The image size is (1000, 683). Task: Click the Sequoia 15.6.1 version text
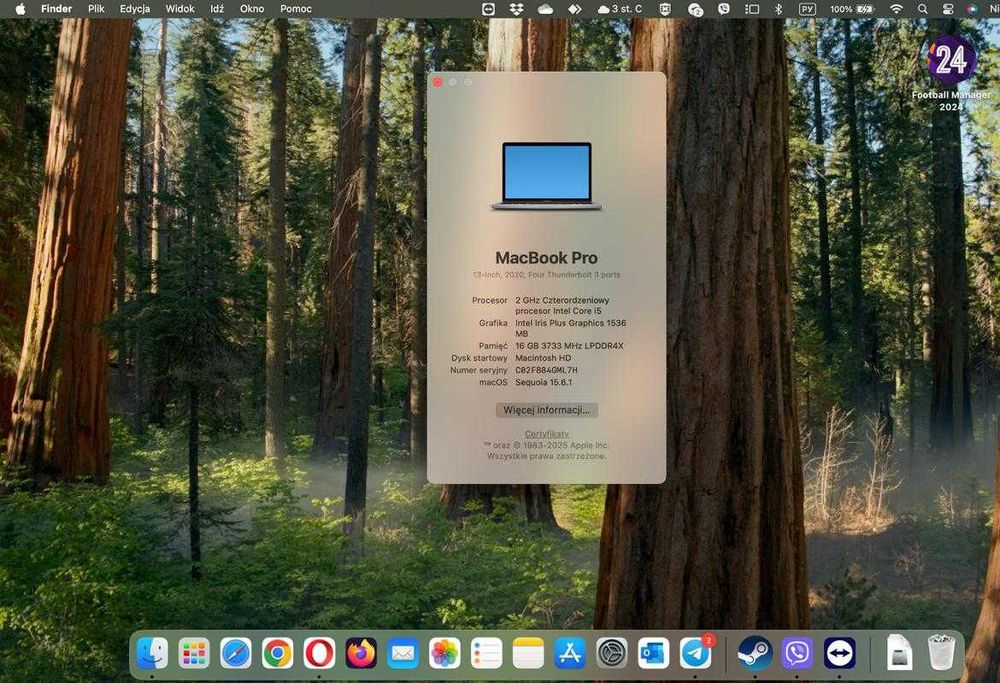[543, 382]
